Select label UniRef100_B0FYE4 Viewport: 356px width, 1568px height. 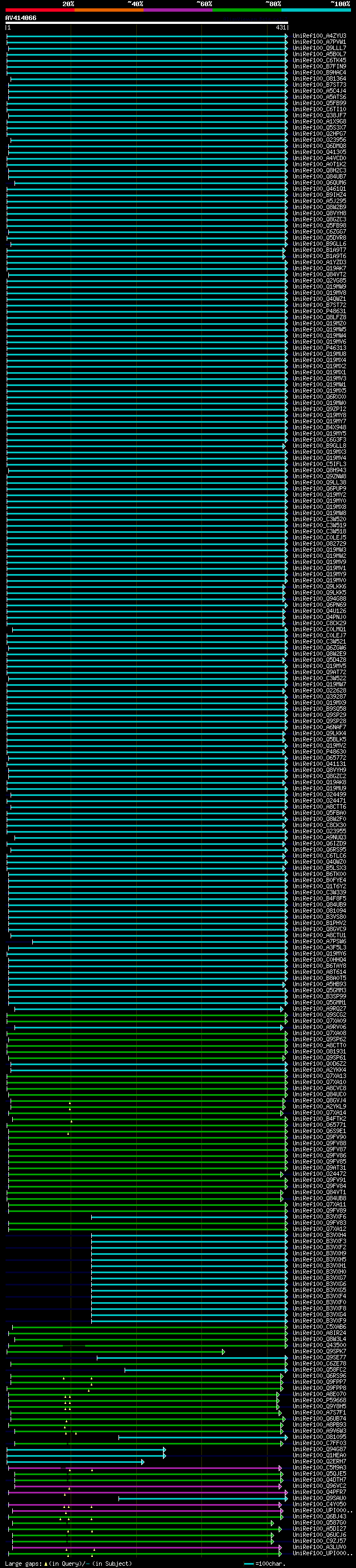click(319, 880)
